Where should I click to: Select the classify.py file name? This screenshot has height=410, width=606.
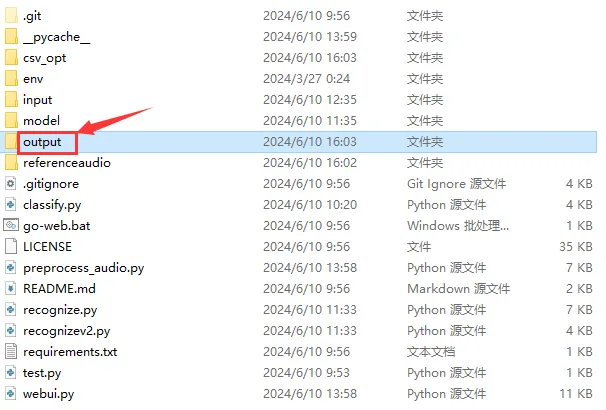[52, 205]
